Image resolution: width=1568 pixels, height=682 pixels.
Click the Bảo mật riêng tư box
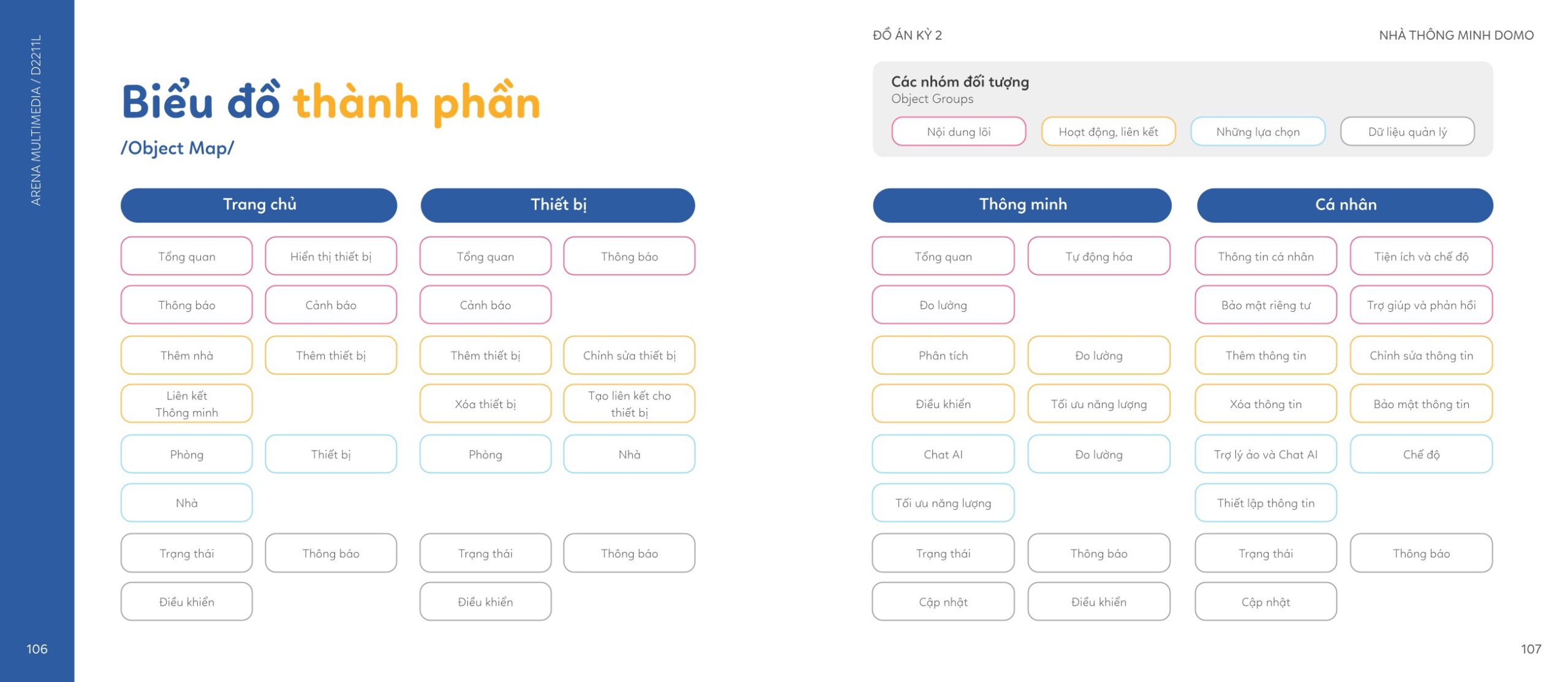[x=1265, y=305]
